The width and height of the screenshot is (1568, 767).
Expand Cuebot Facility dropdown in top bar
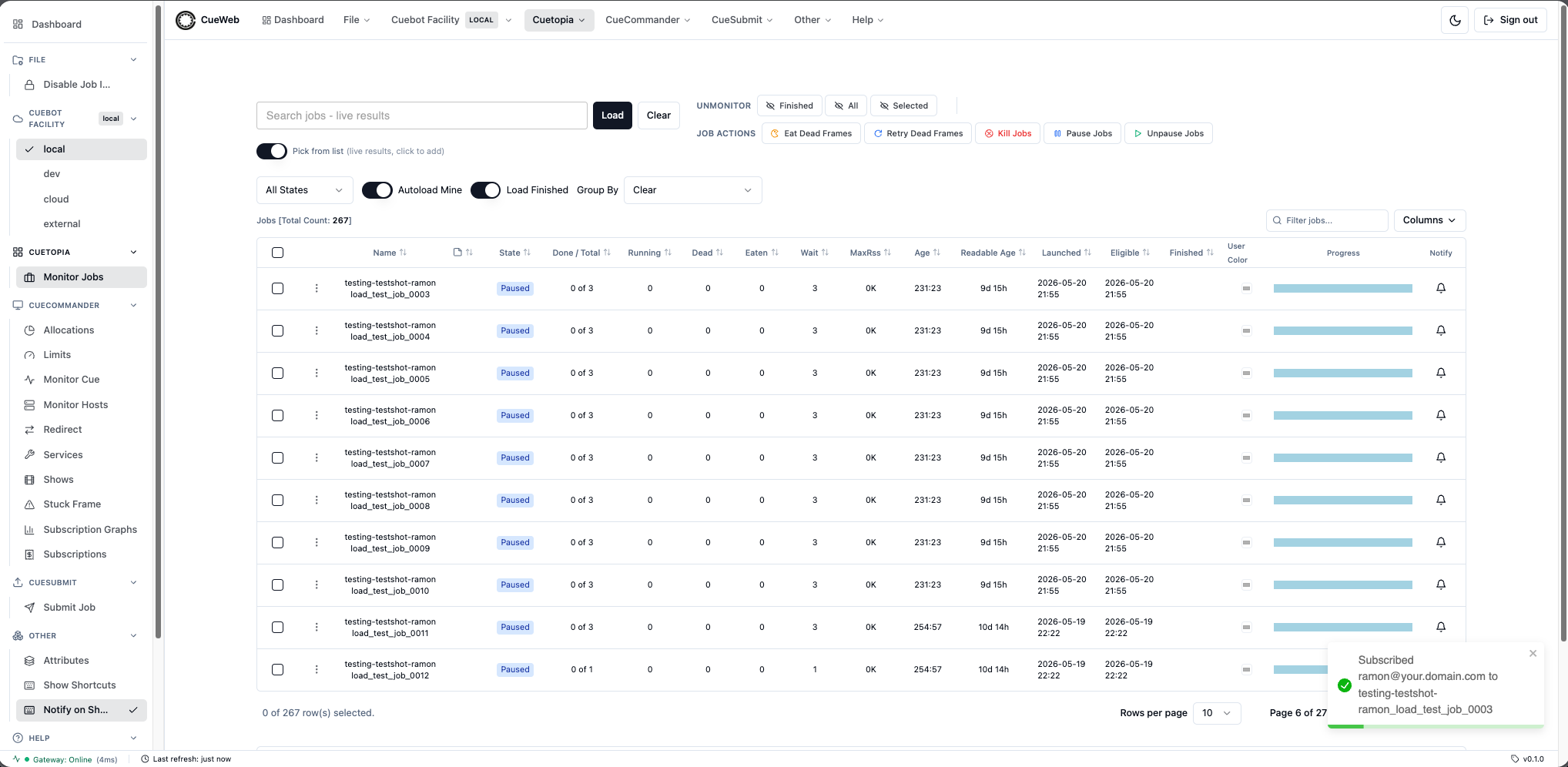[x=451, y=20]
